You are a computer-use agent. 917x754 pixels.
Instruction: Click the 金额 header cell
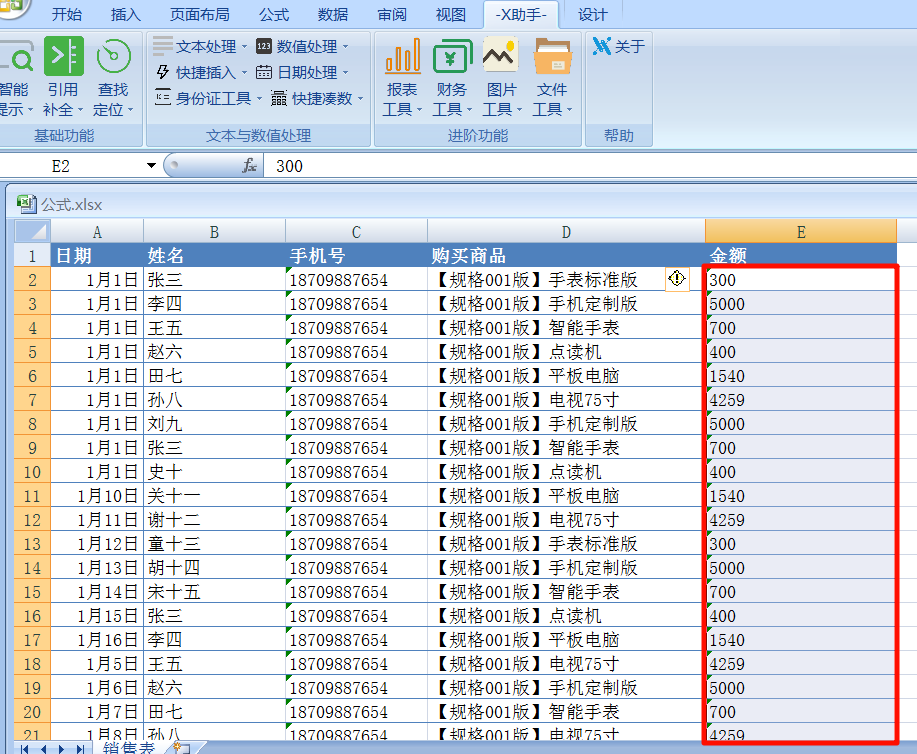tap(801, 256)
